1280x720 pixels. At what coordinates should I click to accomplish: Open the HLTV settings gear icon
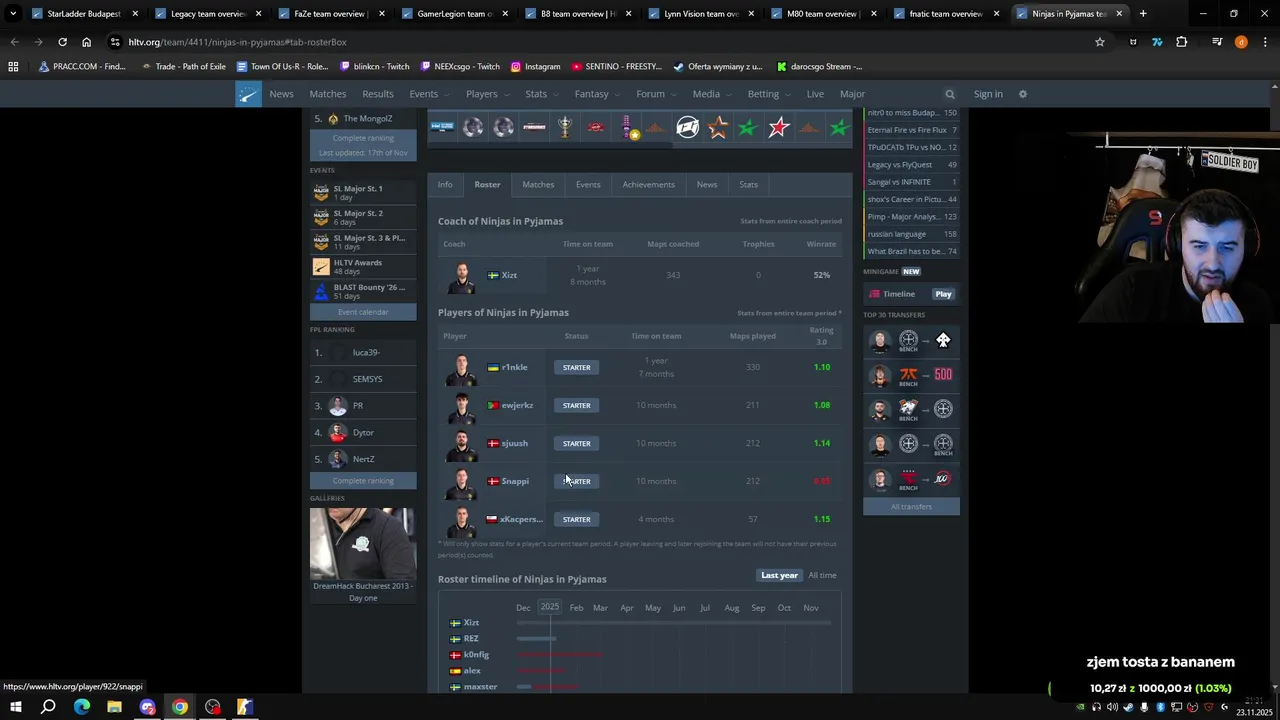(1022, 94)
